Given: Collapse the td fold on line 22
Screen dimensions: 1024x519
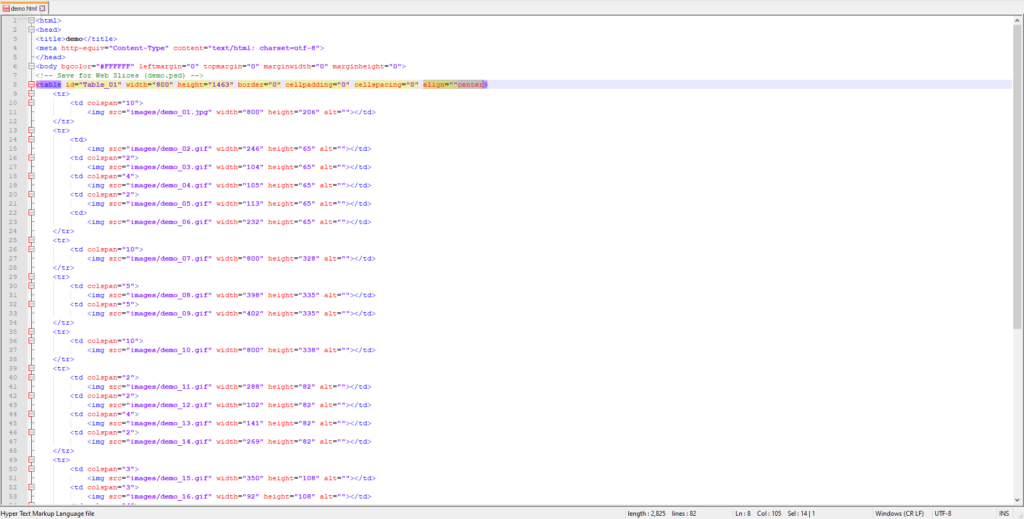Looking at the screenshot, I should click(31, 213).
